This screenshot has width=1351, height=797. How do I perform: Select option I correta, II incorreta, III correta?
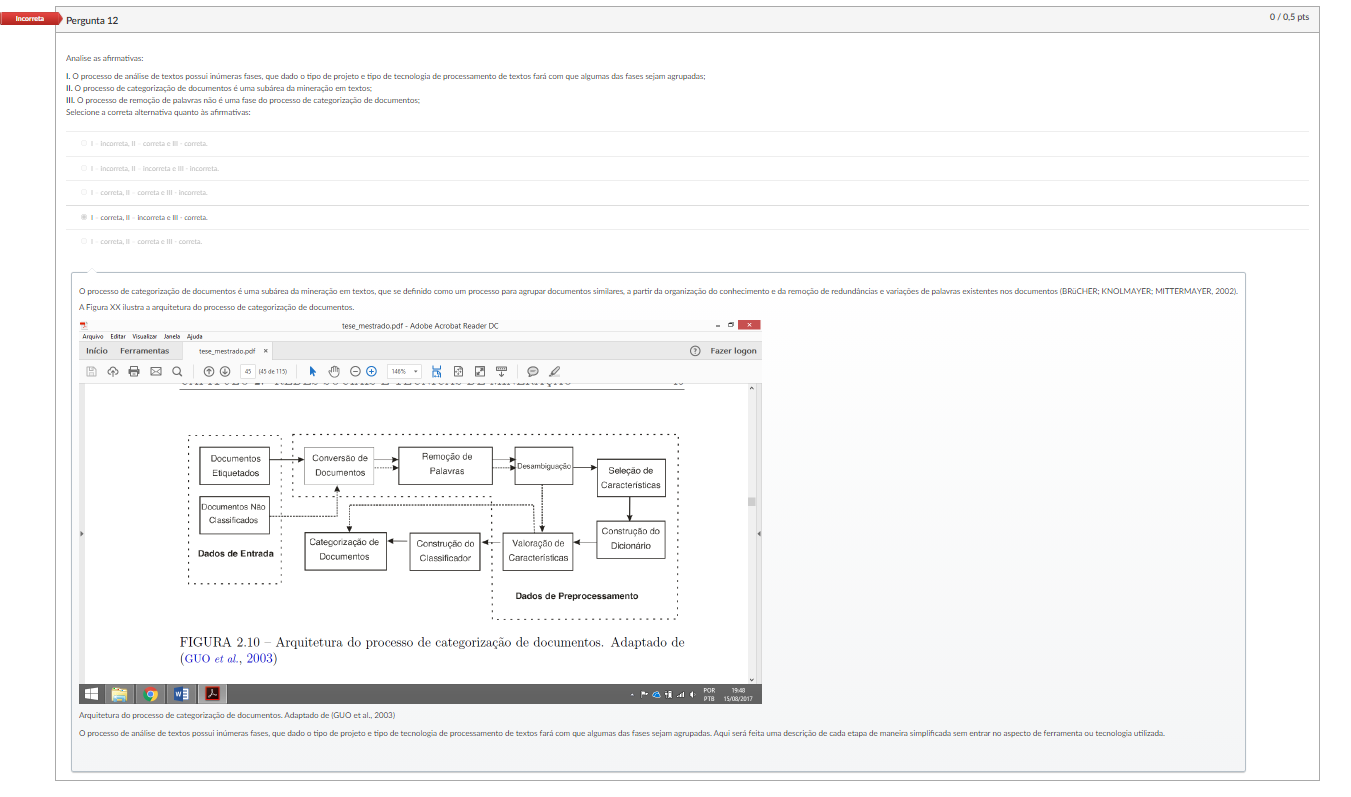84,217
